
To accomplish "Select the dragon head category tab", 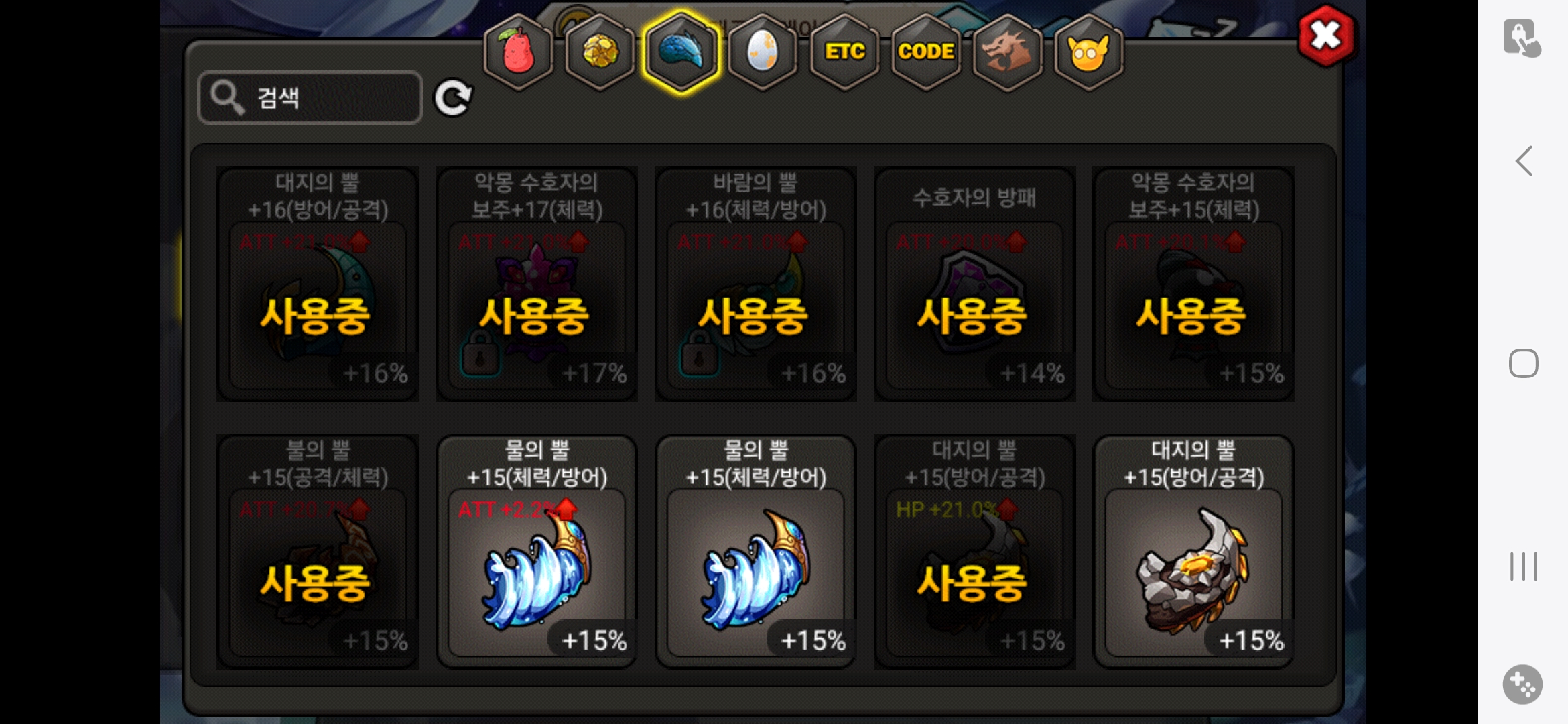I will pos(1007,52).
